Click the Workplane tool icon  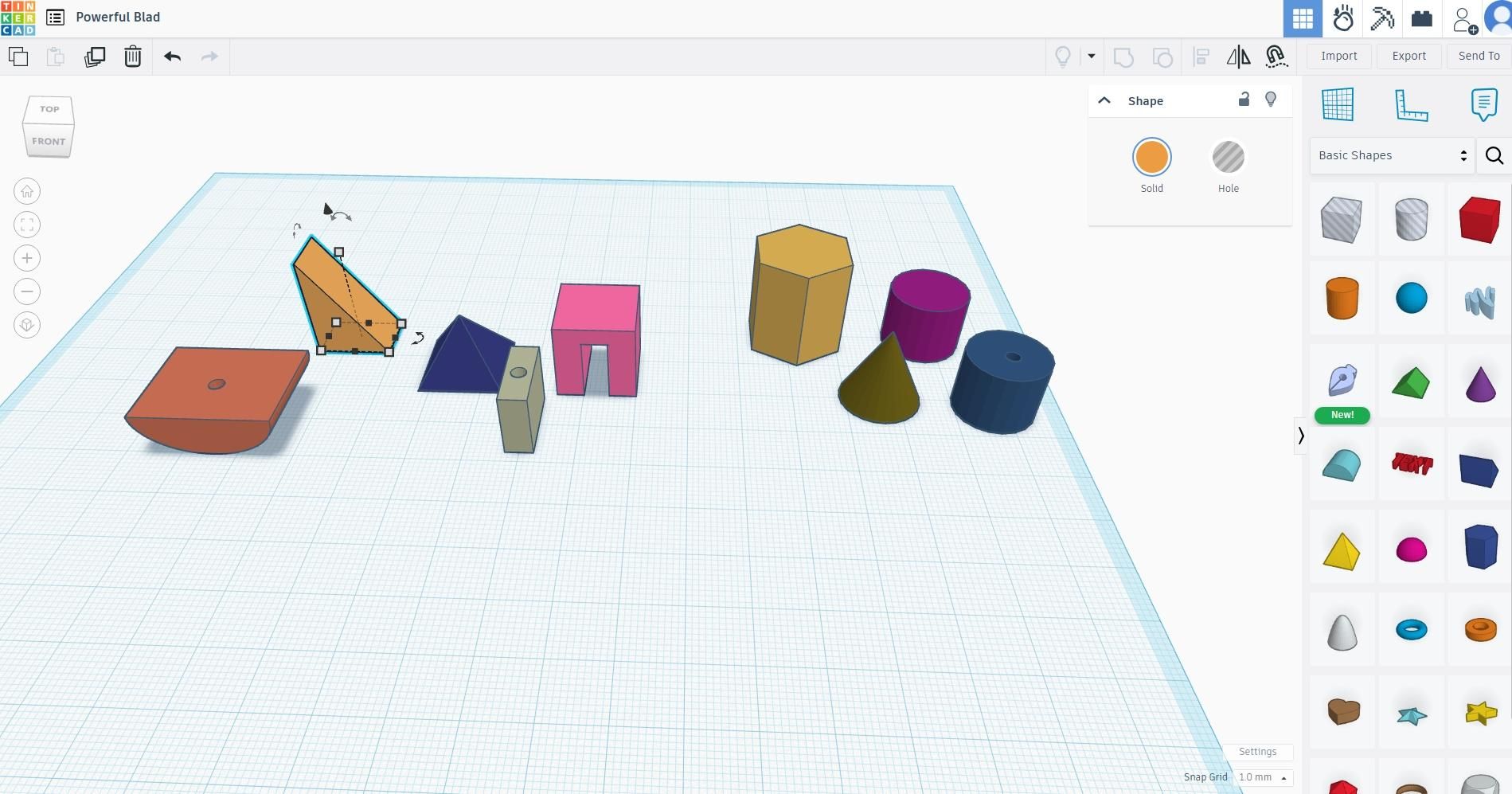pyautogui.click(x=1338, y=104)
